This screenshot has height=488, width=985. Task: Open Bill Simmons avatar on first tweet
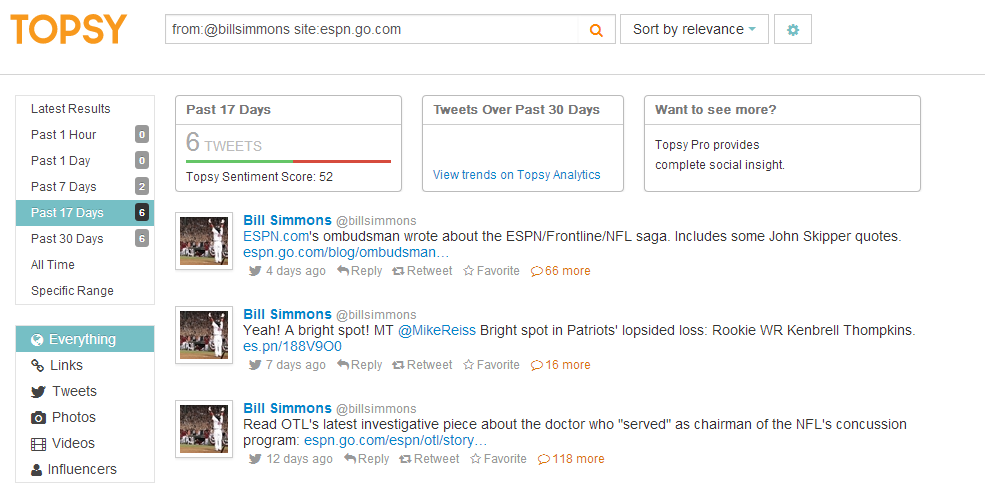204,241
